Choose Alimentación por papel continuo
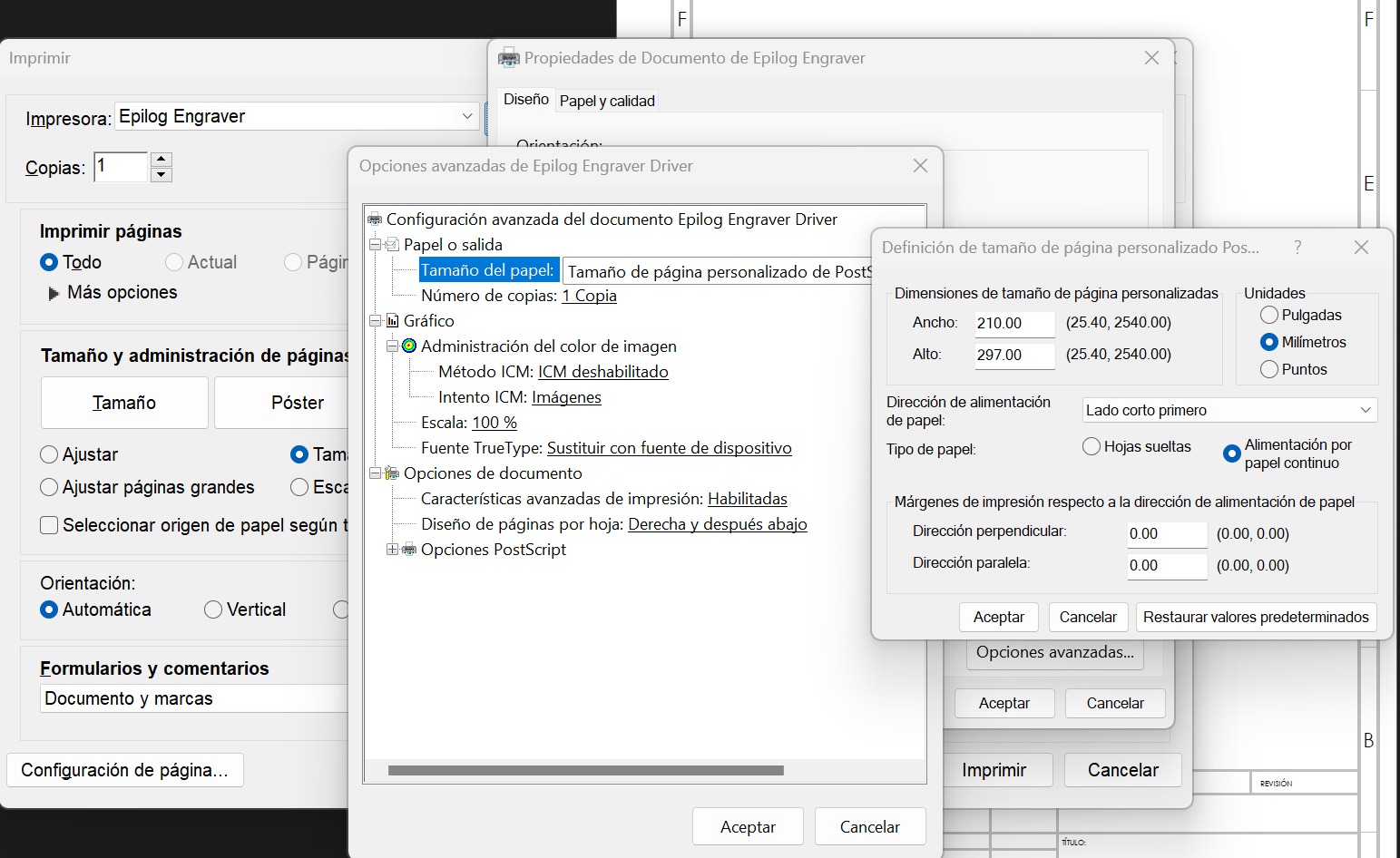The height and width of the screenshot is (858, 1400). (1231, 453)
